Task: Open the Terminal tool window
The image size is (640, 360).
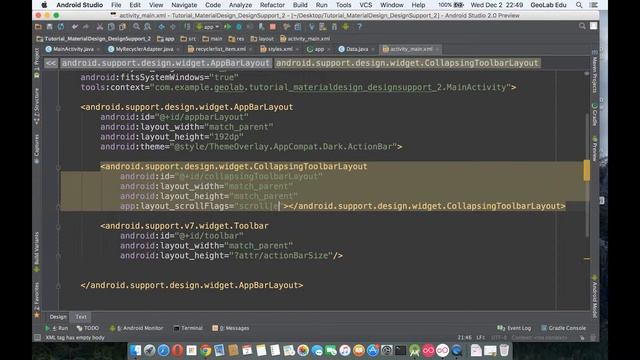Action: (188, 328)
